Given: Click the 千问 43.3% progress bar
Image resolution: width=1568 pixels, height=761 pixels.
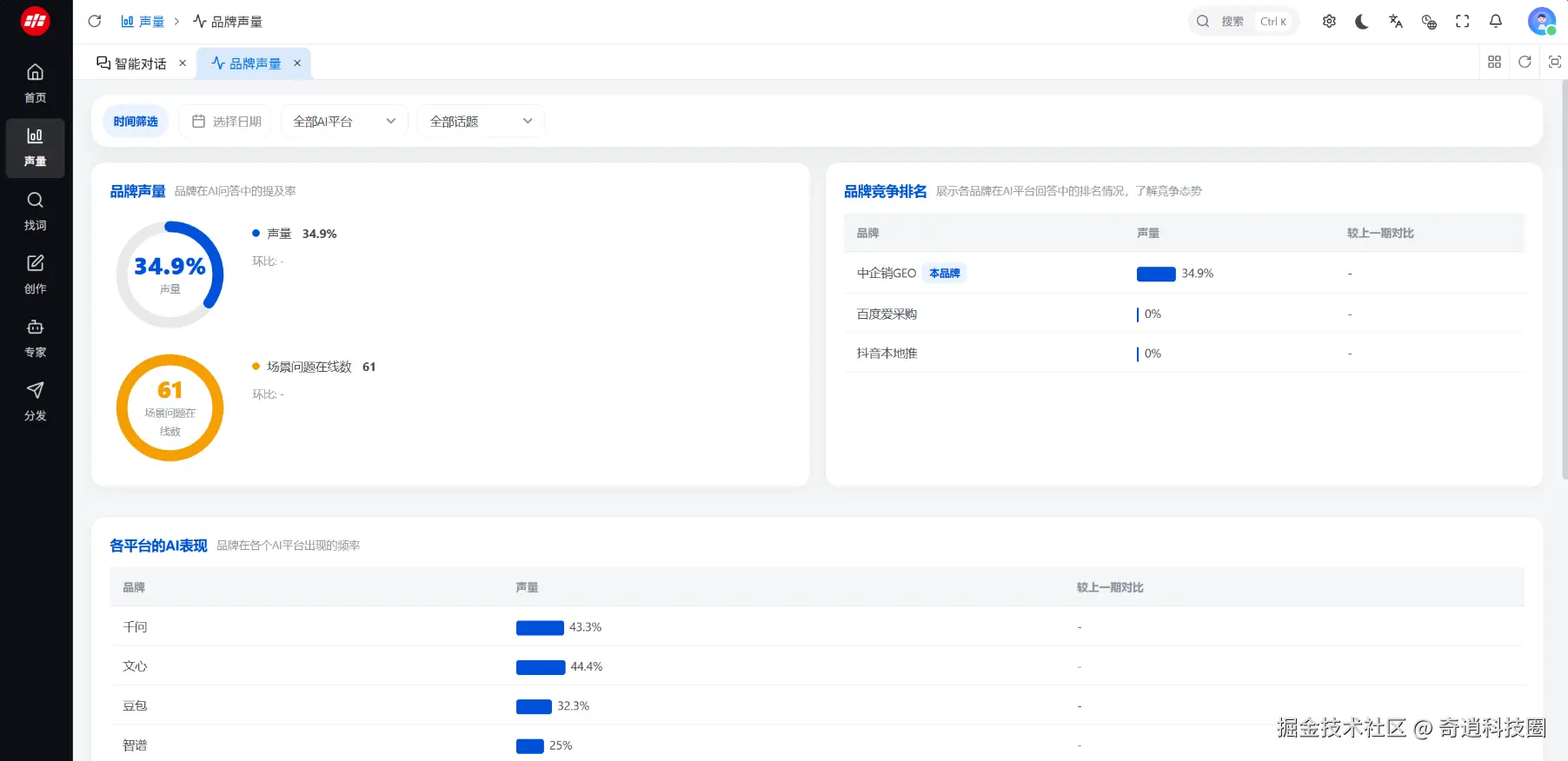Looking at the screenshot, I should 540,628.
